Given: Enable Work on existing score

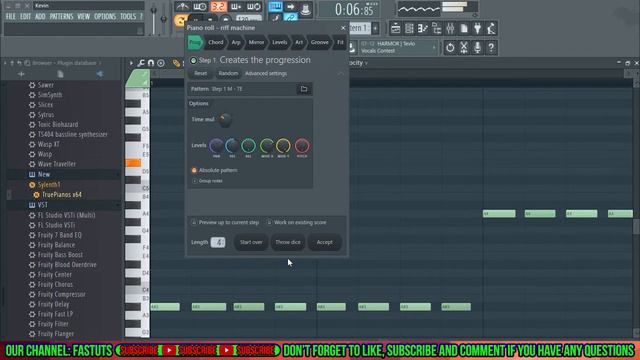Looking at the screenshot, I should click(269, 222).
